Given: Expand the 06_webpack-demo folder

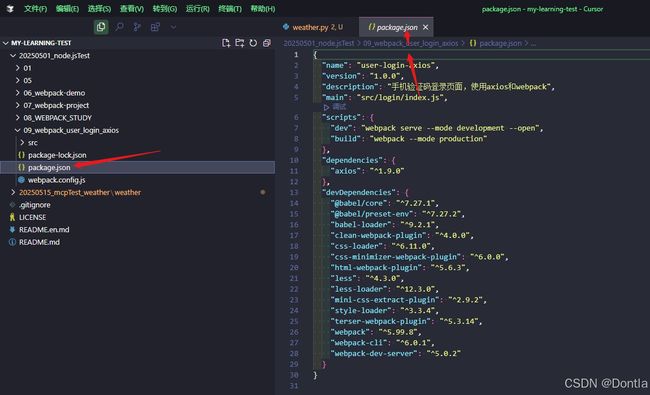Looking at the screenshot, I should coord(54,93).
